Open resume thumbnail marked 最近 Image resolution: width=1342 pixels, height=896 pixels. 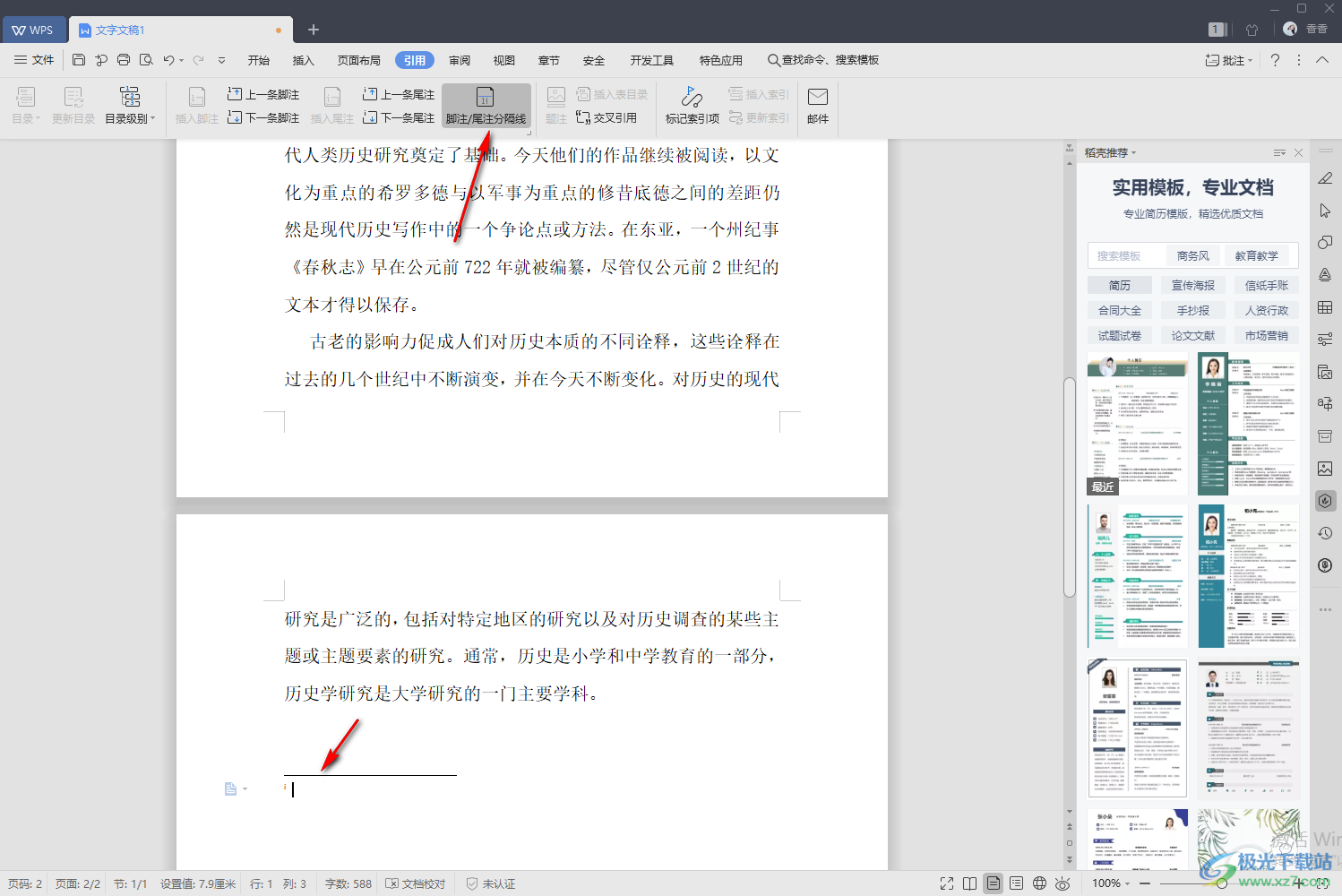point(1138,424)
